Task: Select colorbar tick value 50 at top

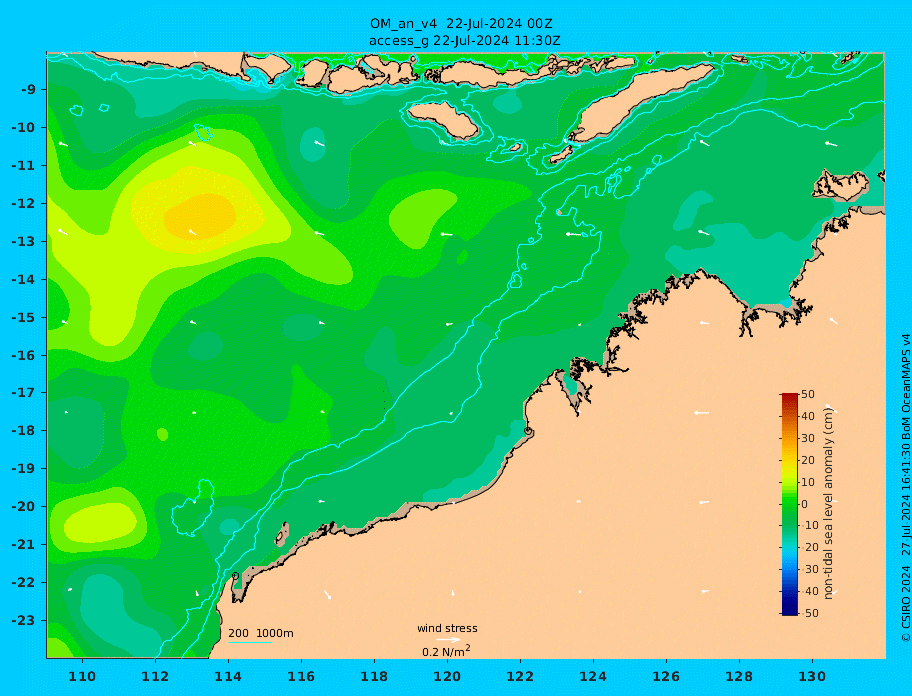Action: [808, 394]
